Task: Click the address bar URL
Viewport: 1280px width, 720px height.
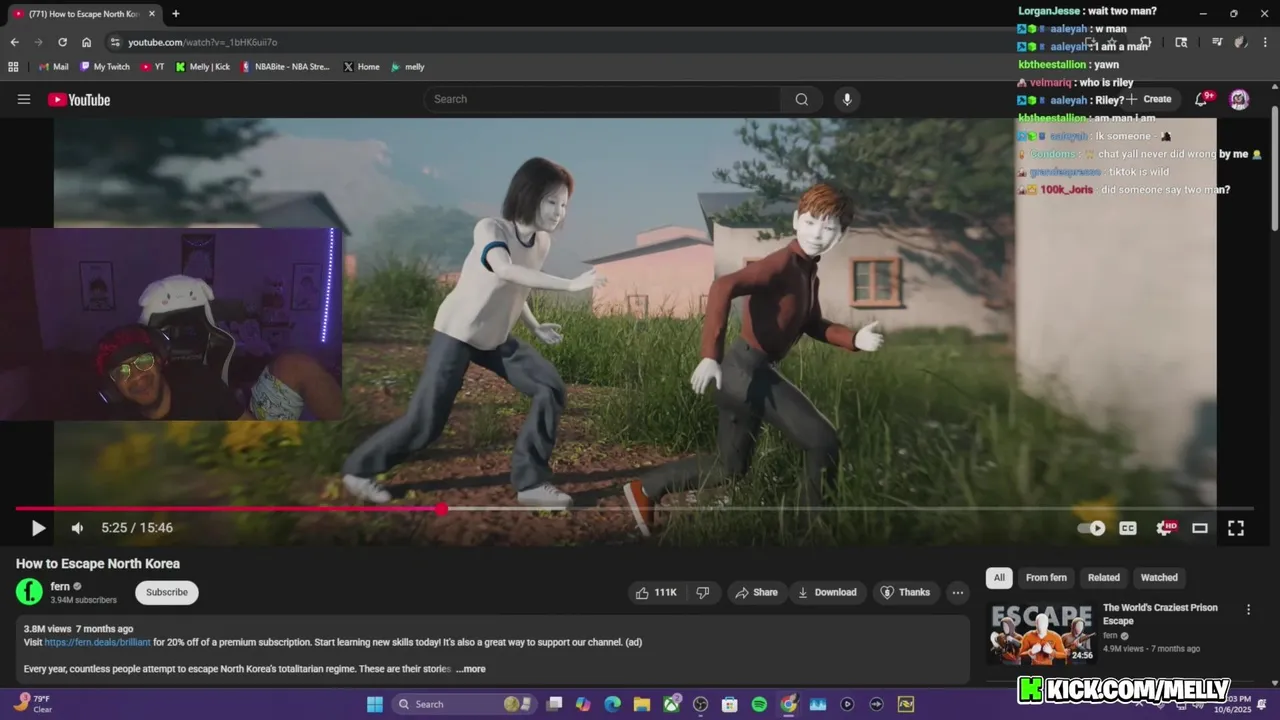Action: (x=202, y=42)
